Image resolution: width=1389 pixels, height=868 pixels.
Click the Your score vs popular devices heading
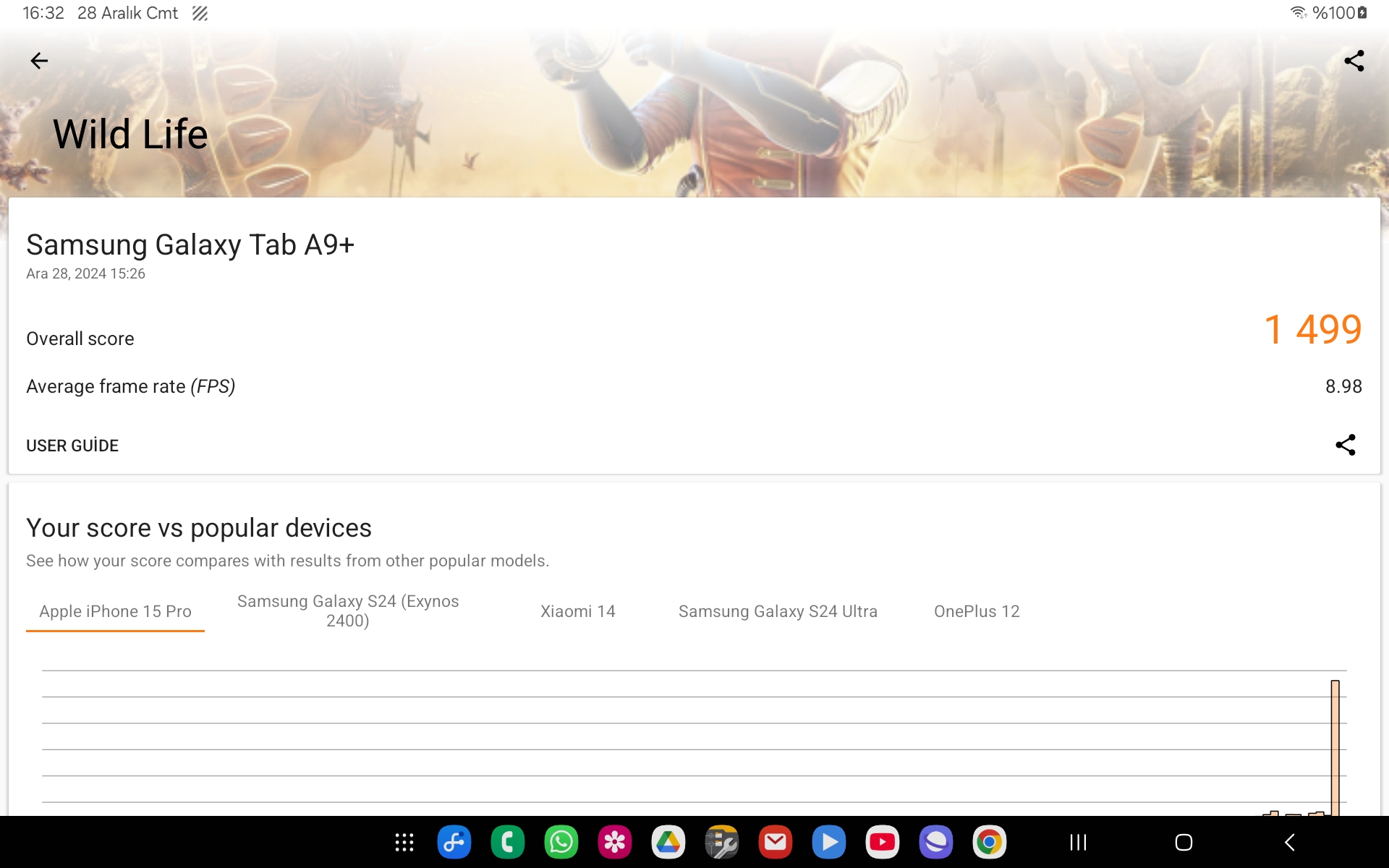point(199,528)
